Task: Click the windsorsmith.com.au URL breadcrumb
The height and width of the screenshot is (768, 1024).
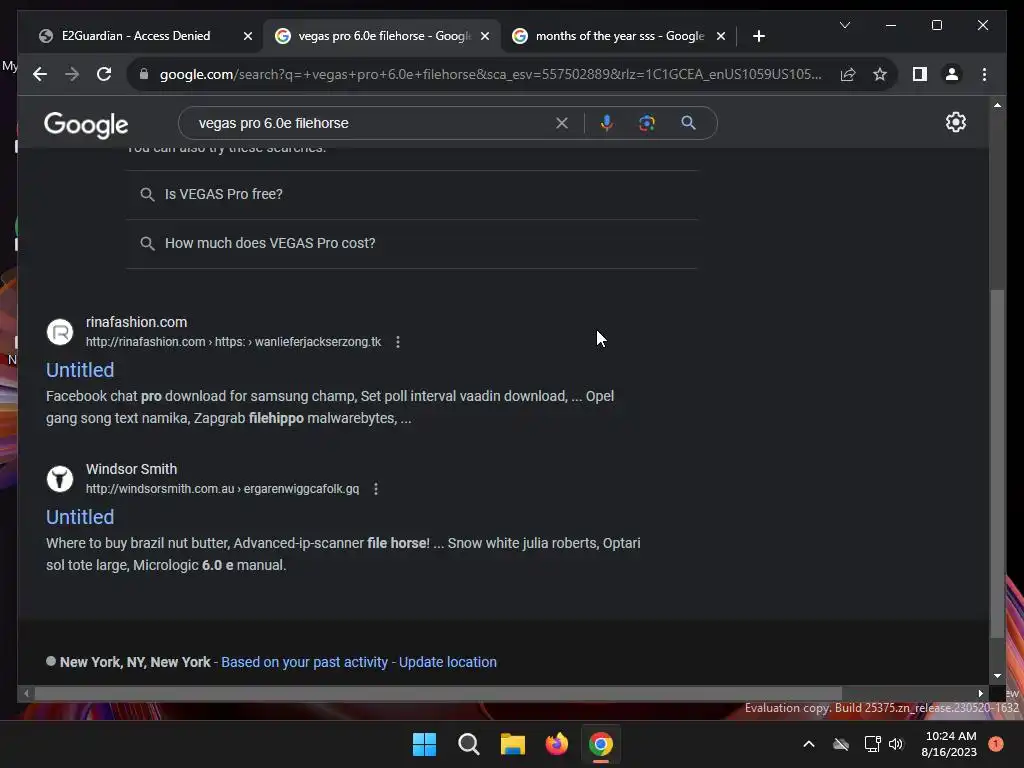Action: (222, 488)
